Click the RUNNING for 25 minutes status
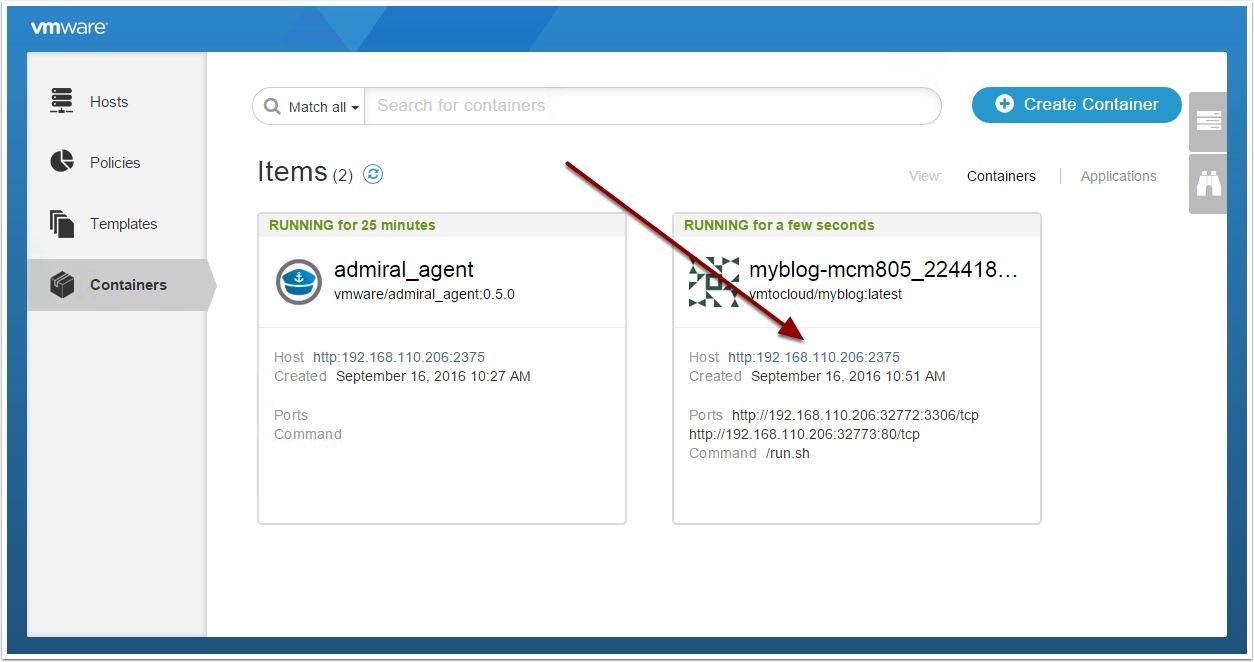 [352, 225]
